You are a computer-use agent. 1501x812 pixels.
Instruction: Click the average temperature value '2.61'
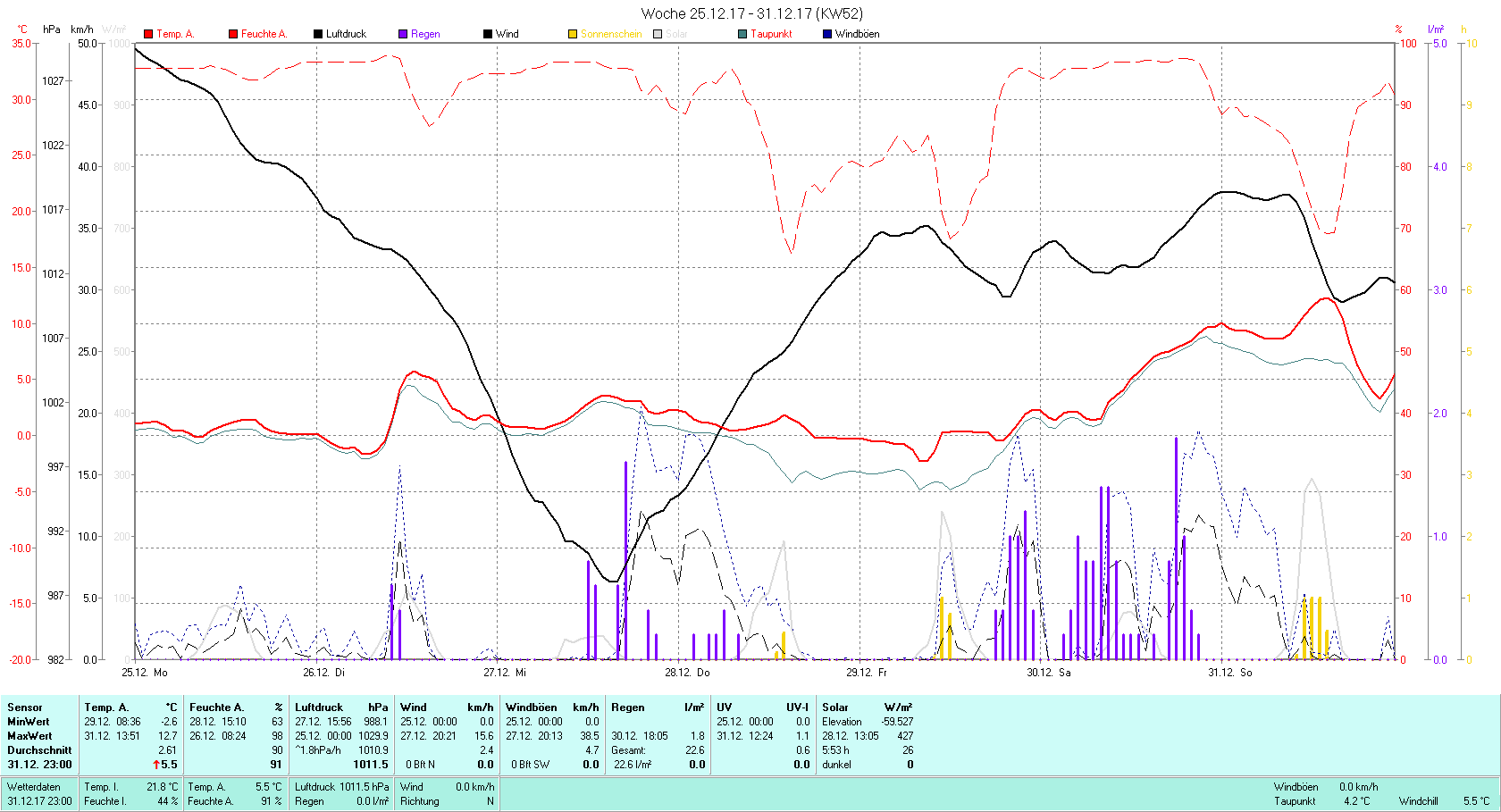(x=168, y=750)
